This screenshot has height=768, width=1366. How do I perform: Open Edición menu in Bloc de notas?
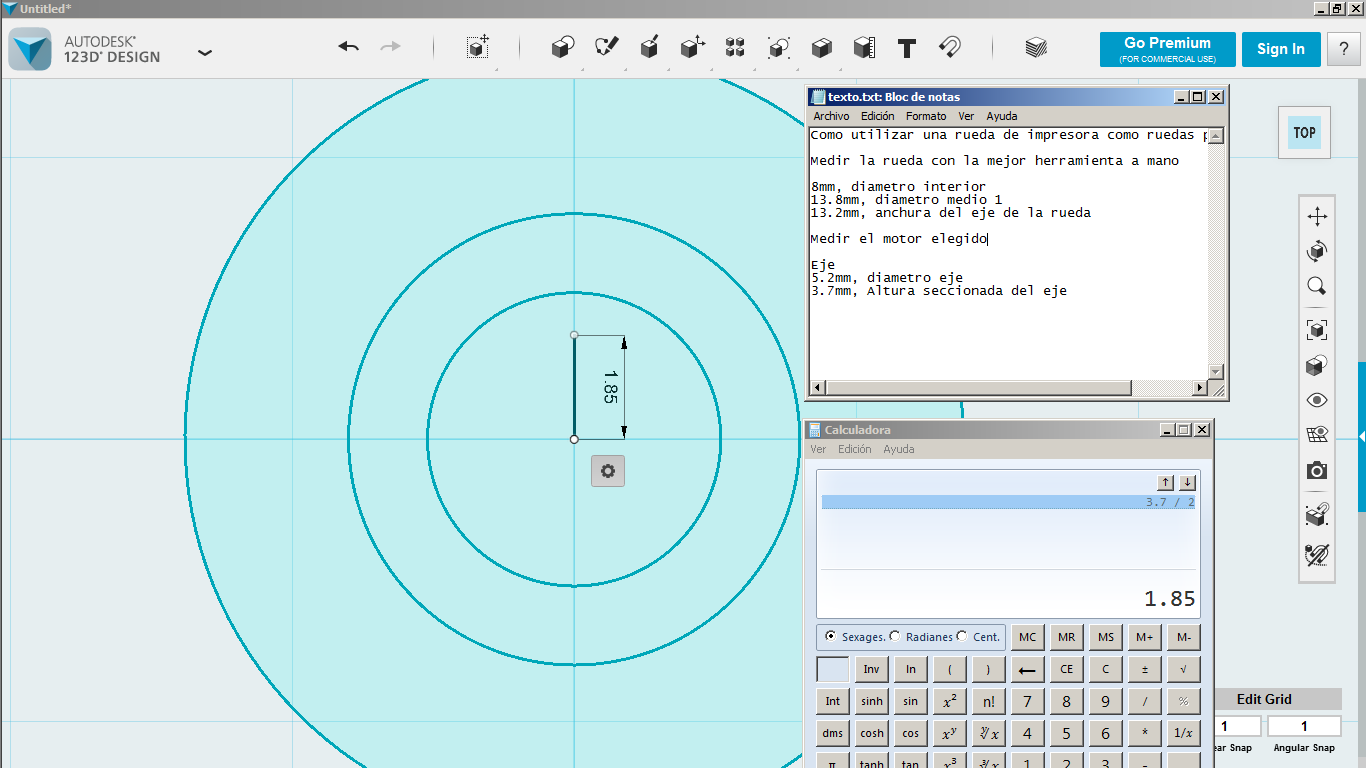[877, 116]
